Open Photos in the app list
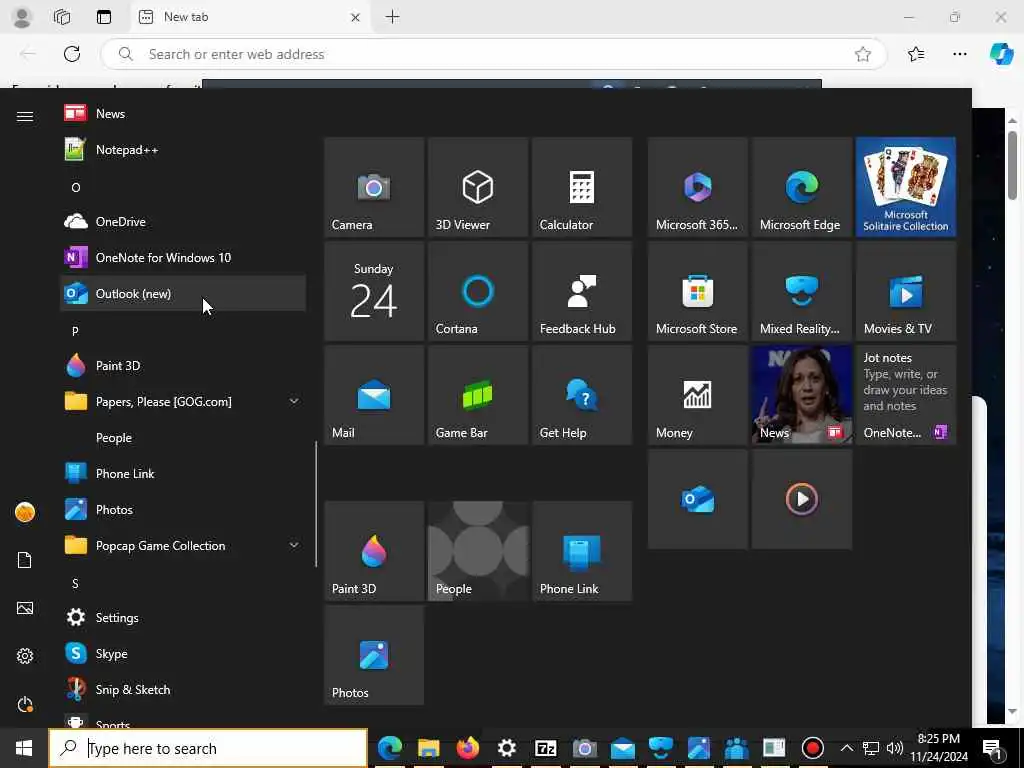Viewport: 1024px width, 768px height. click(x=183, y=509)
